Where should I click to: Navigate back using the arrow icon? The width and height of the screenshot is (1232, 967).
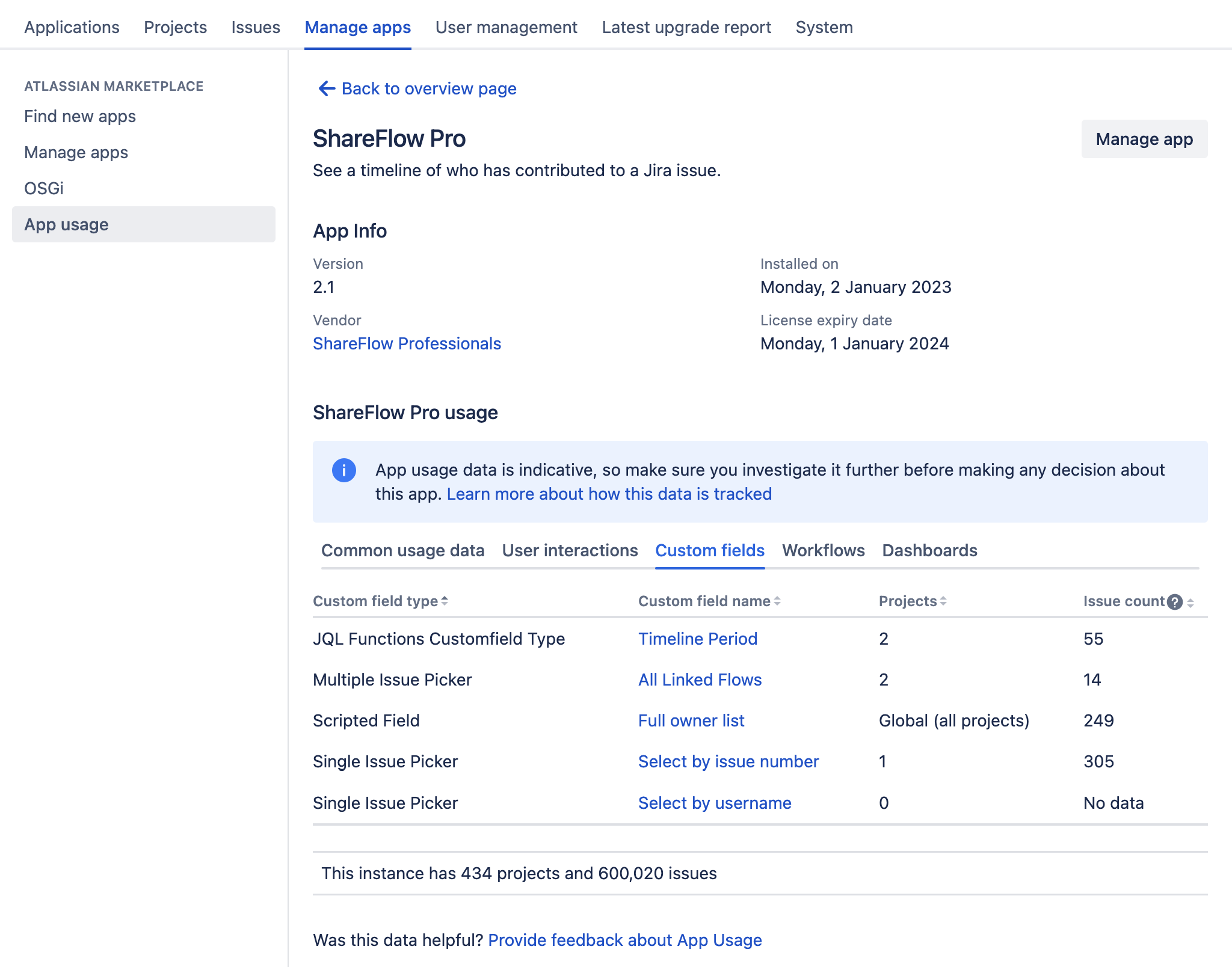tap(325, 89)
